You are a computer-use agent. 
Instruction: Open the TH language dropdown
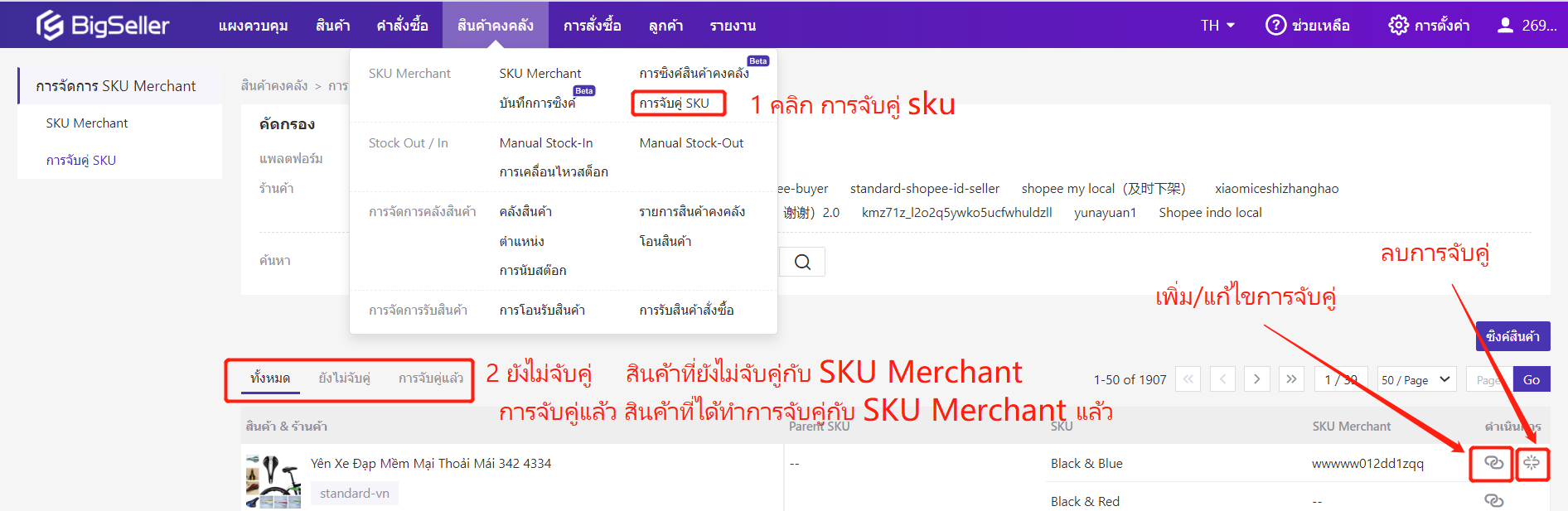coord(1217,25)
